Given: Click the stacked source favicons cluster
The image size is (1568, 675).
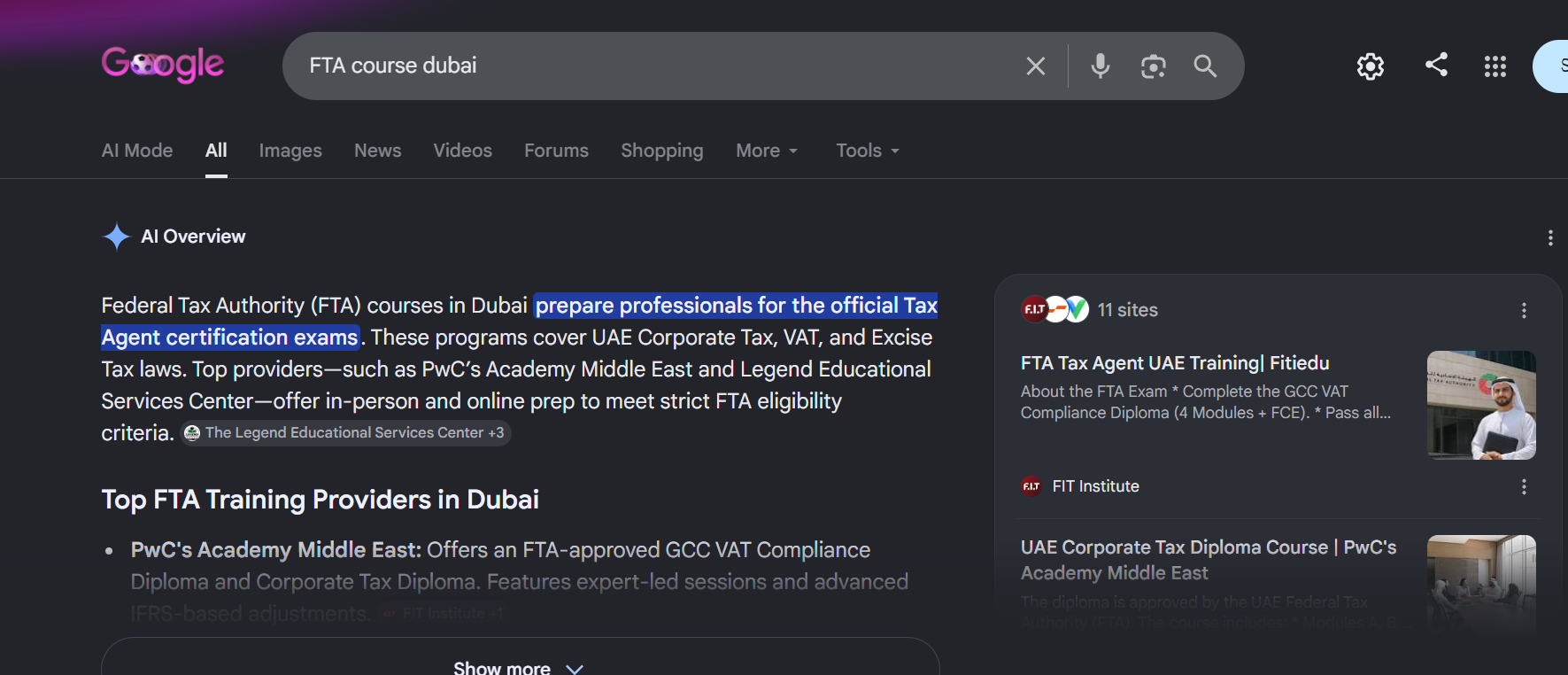Looking at the screenshot, I should [1055, 309].
